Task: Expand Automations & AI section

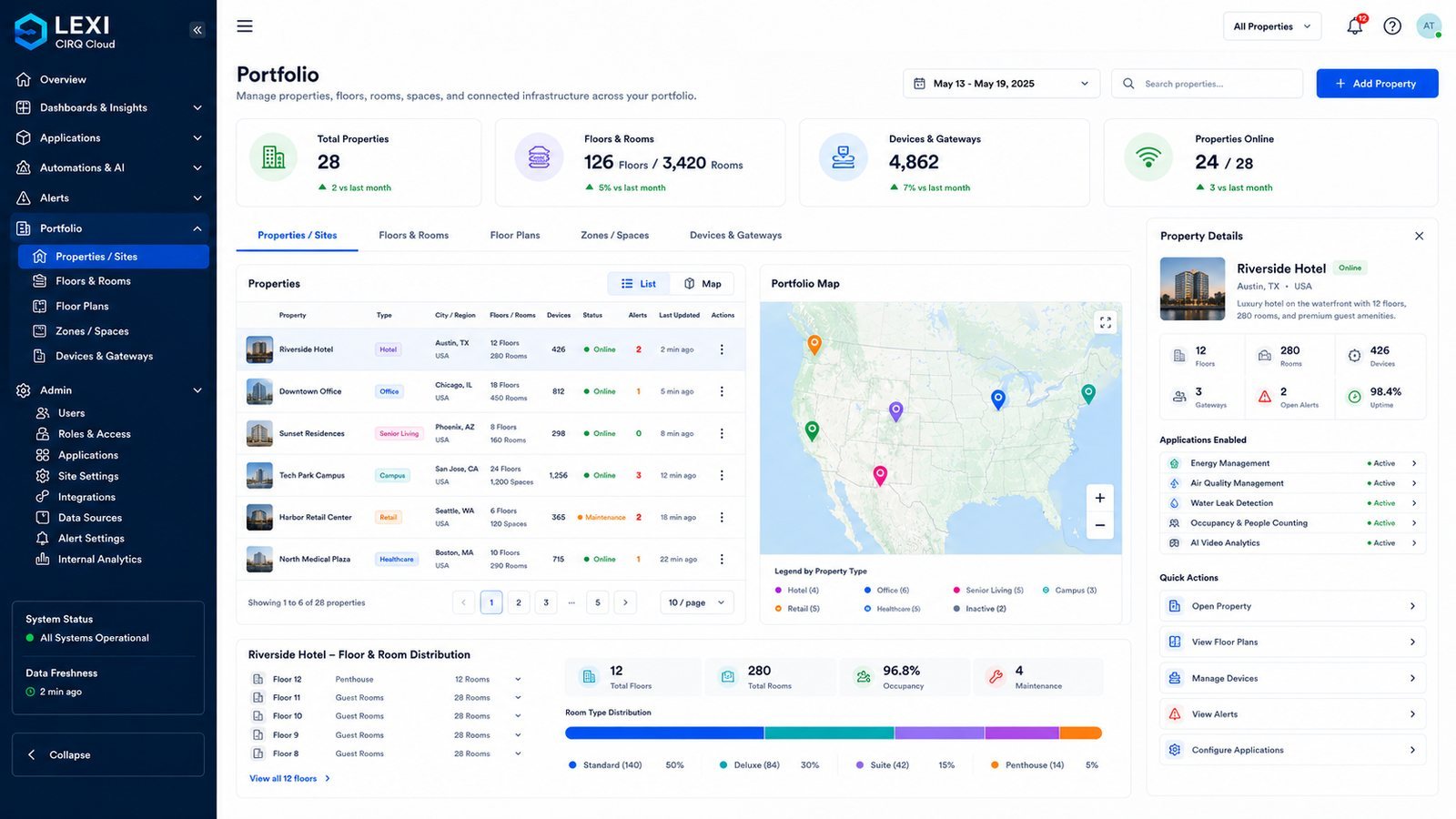Action: pos(109,167)
